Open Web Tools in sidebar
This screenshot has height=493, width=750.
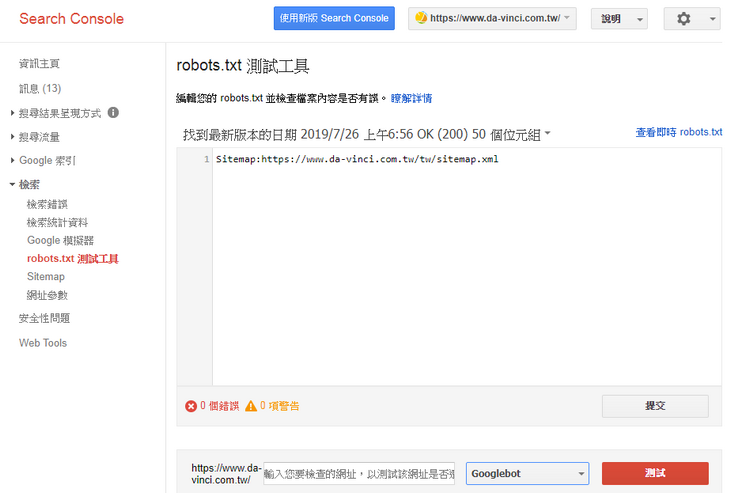point(43,343)
